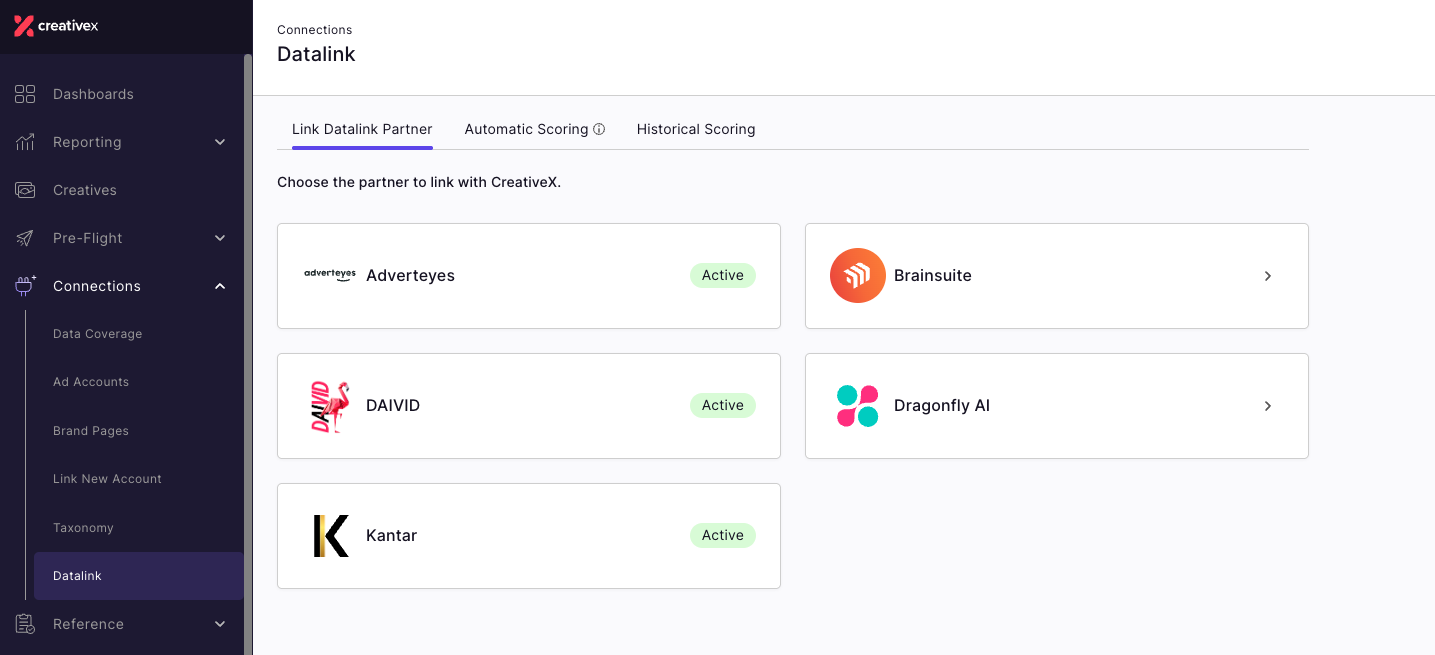Click the Kantar partner name
Image resolution: width=1435 pixels, height=655 pixels.
pos(391,536)
